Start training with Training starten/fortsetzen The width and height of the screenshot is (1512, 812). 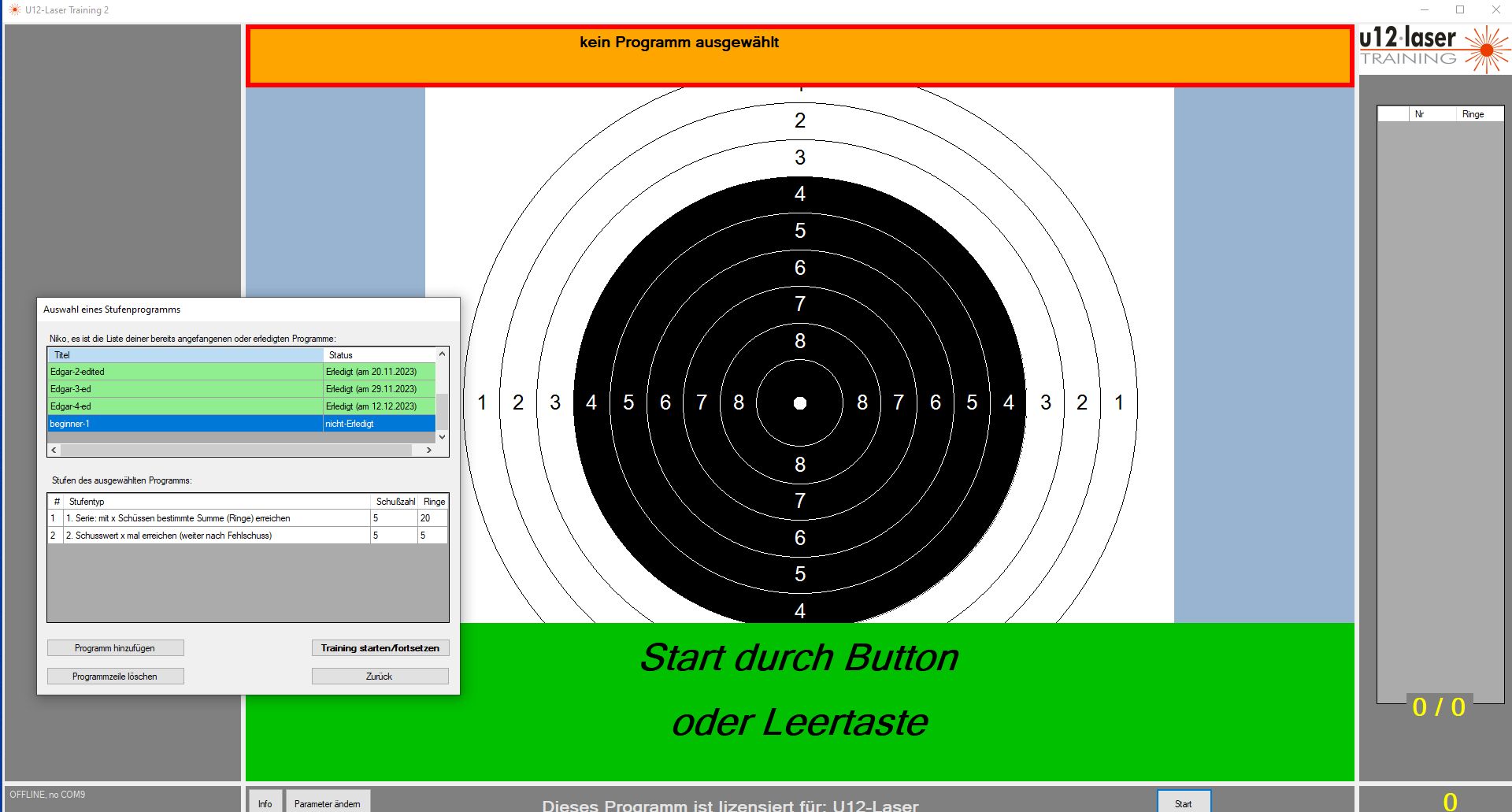pos(380,648)
